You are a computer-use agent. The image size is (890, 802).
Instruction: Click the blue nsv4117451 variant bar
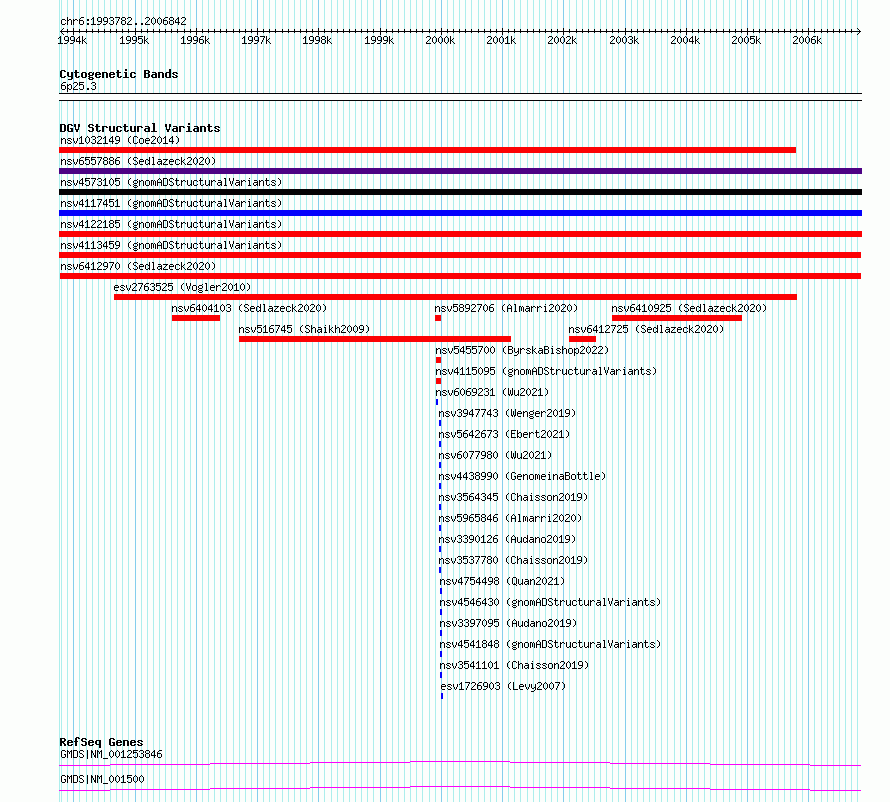(460, 213)
